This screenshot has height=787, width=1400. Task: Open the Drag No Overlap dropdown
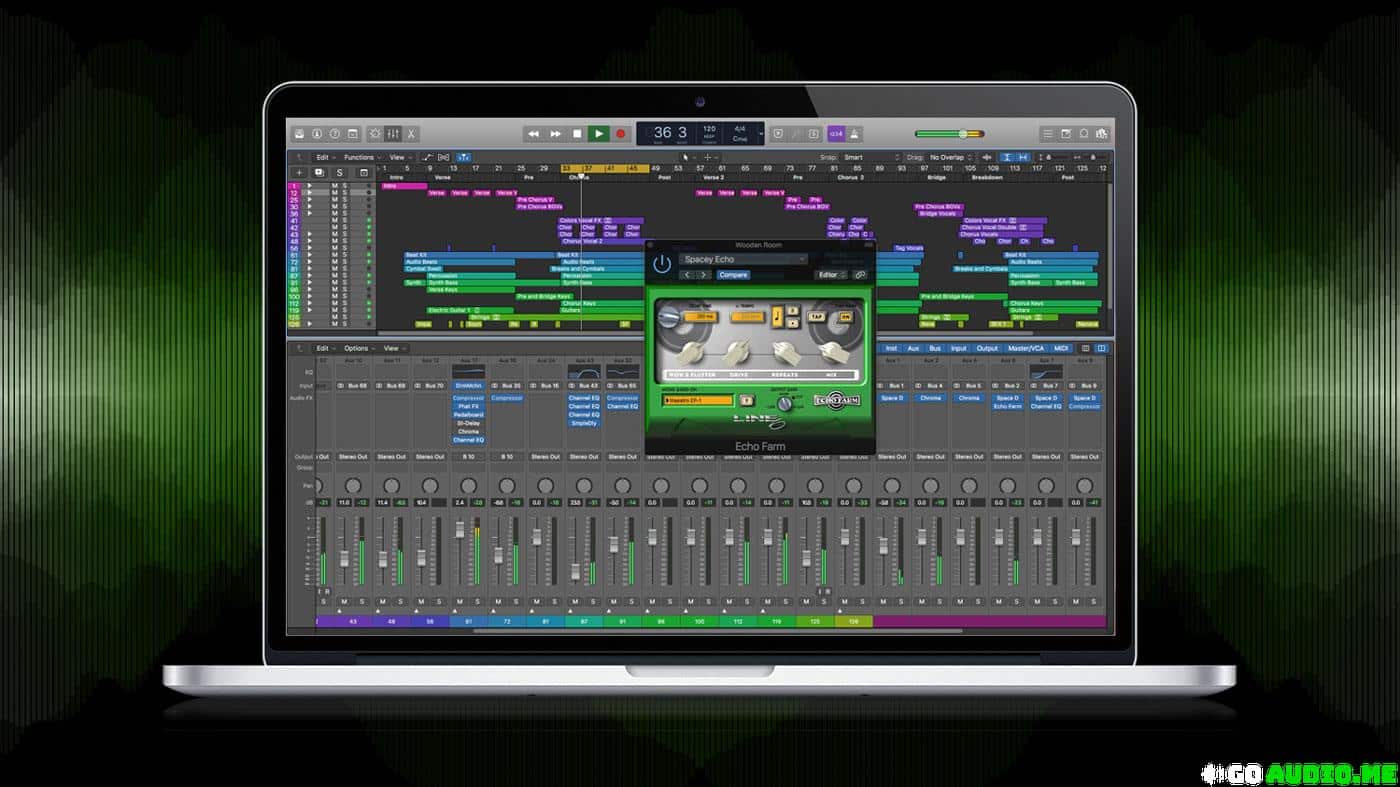pos(949,157)
